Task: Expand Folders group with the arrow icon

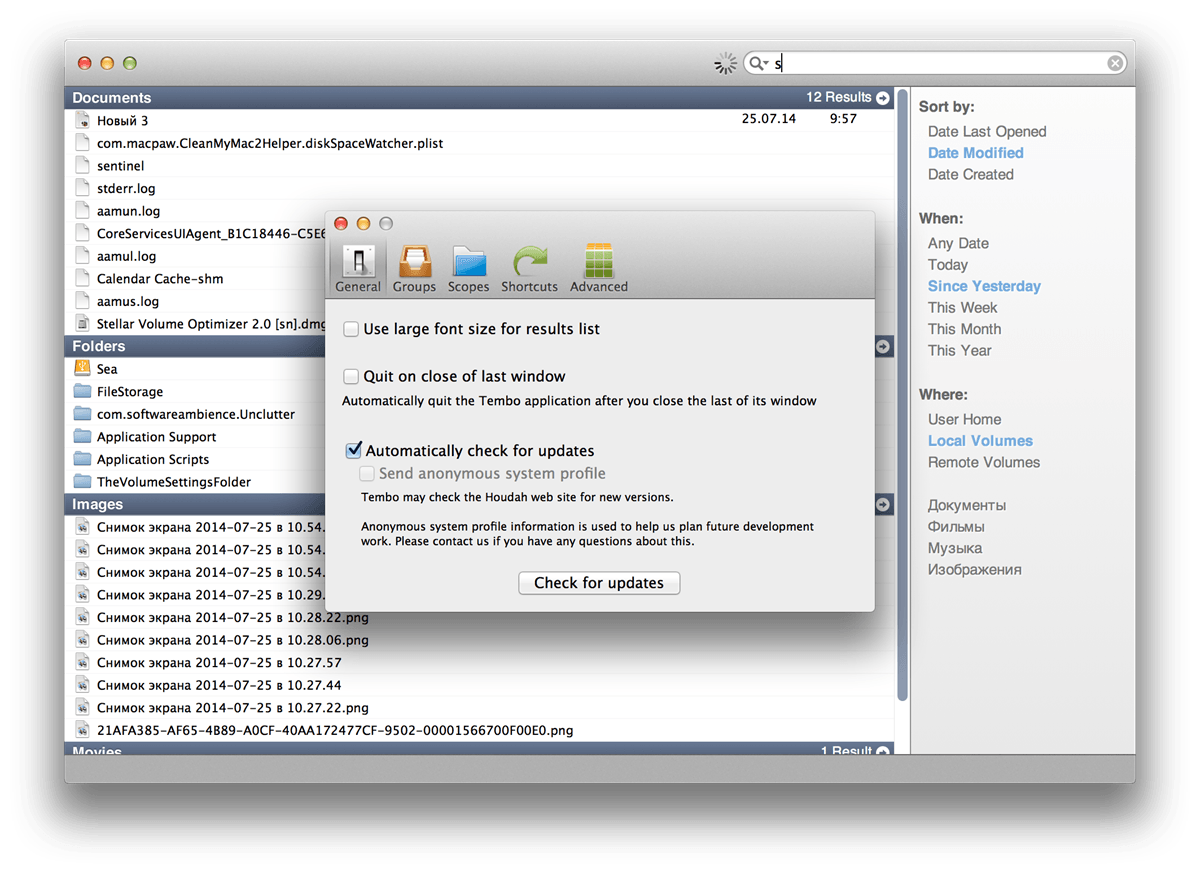Action: pyautogui.click(x=883, y=346)
